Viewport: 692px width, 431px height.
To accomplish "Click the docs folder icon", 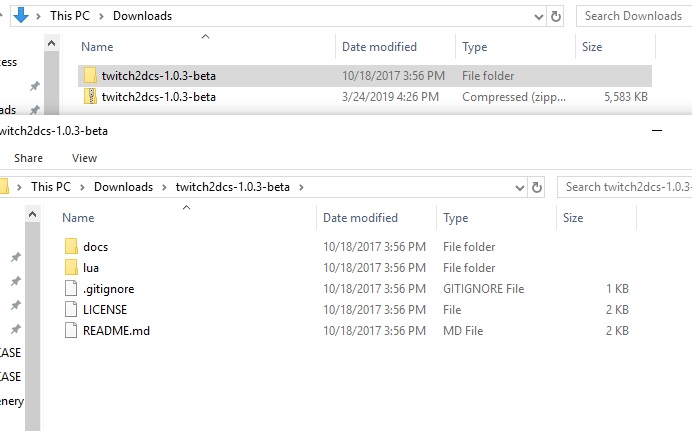I will click(x=71, y=246).
